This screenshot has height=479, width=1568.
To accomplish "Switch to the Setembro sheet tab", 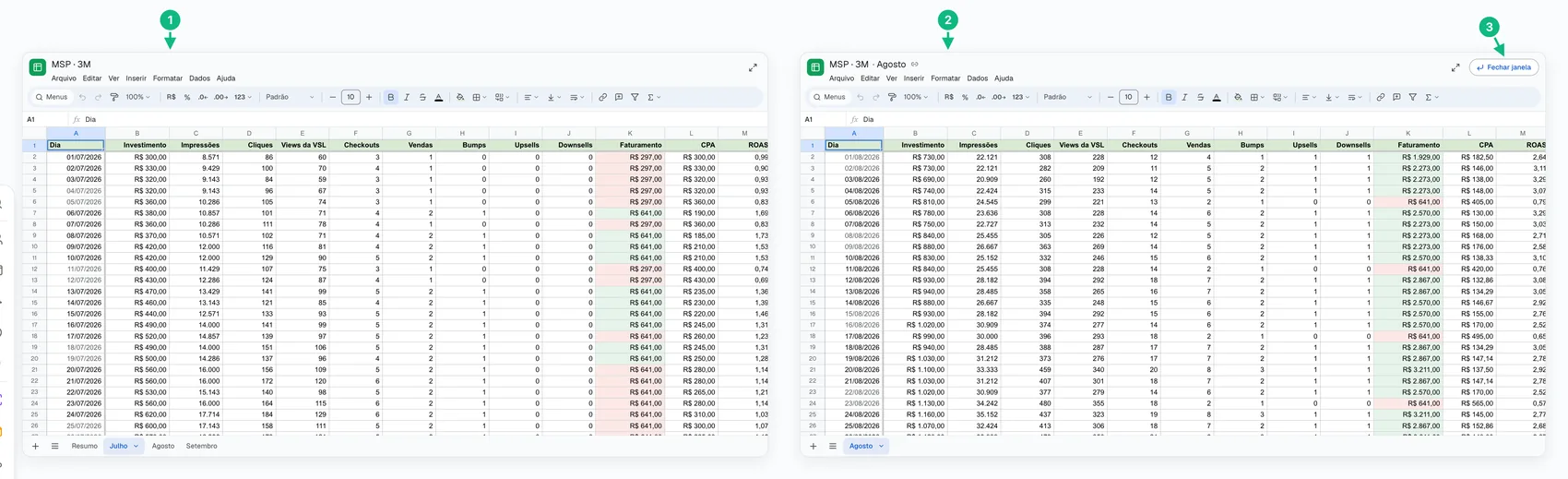I will pos(202,446).
